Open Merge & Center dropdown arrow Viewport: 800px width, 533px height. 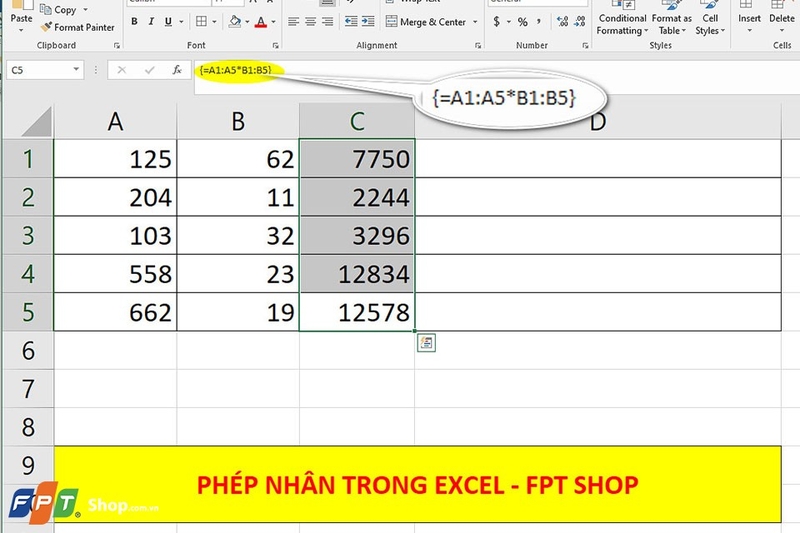pyautogui.click(x=475, y=22)
